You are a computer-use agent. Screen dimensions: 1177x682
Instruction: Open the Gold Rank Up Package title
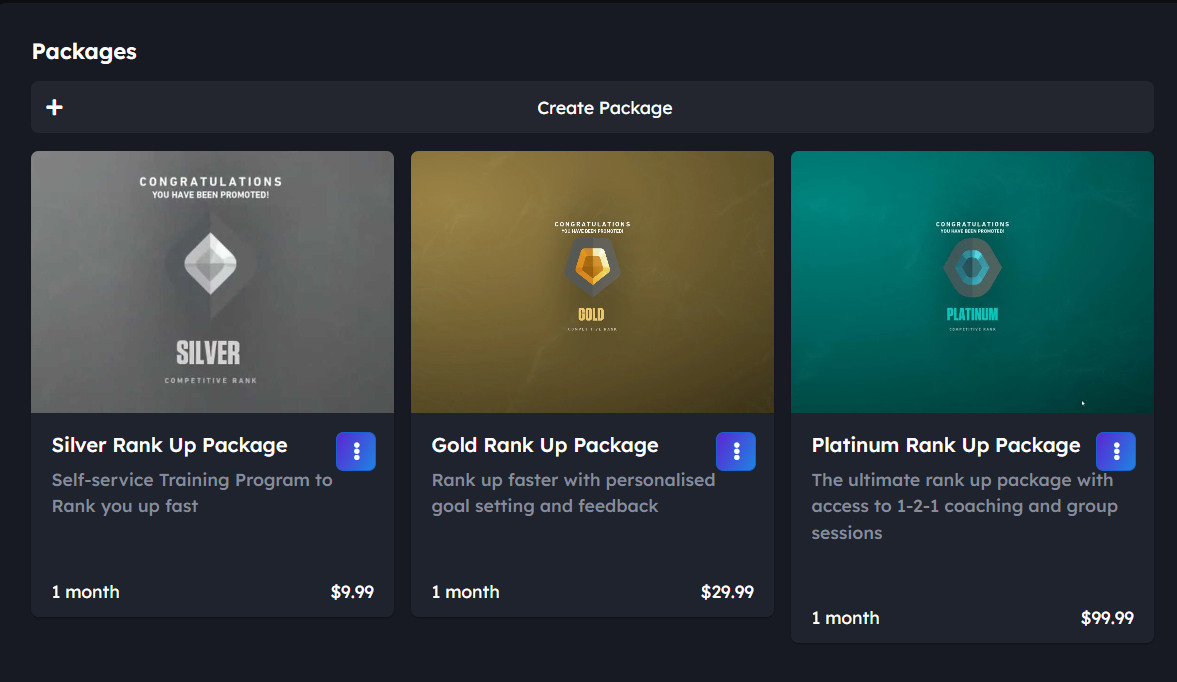(x=545, y=445)
